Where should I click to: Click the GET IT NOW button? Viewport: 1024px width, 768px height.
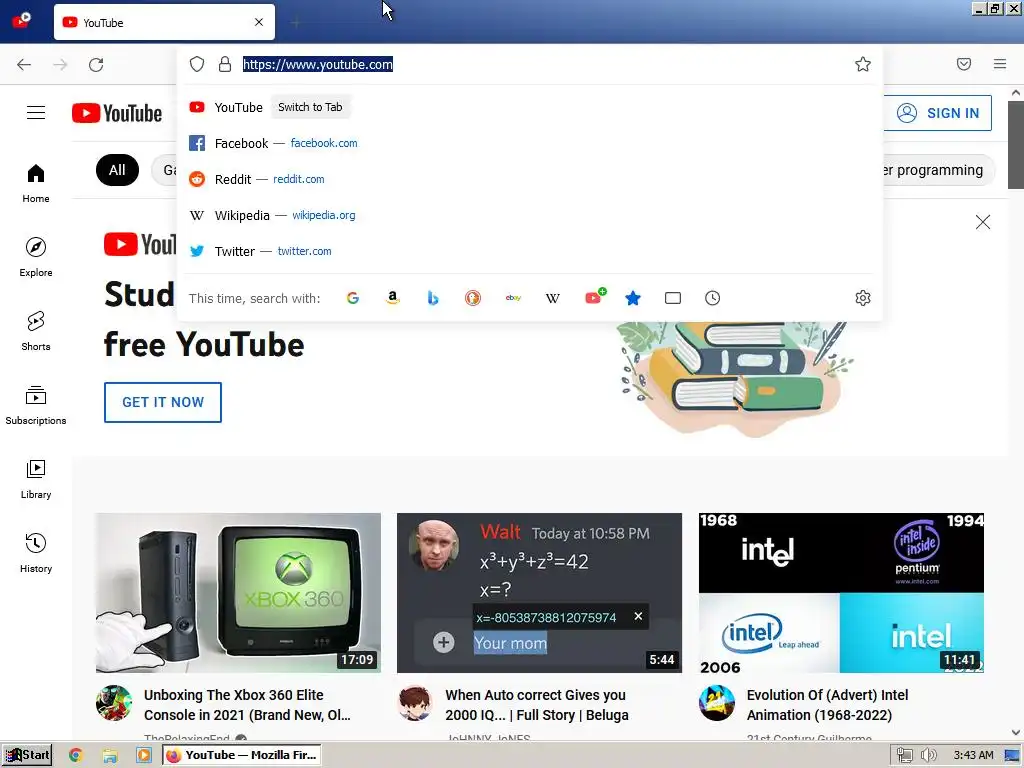click(x=163, y=402)
